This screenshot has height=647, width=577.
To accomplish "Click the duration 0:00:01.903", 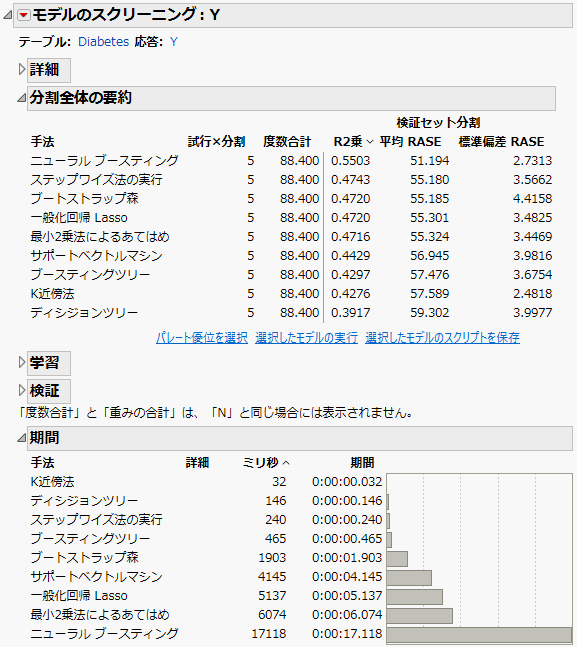I will tap(347, 557).
